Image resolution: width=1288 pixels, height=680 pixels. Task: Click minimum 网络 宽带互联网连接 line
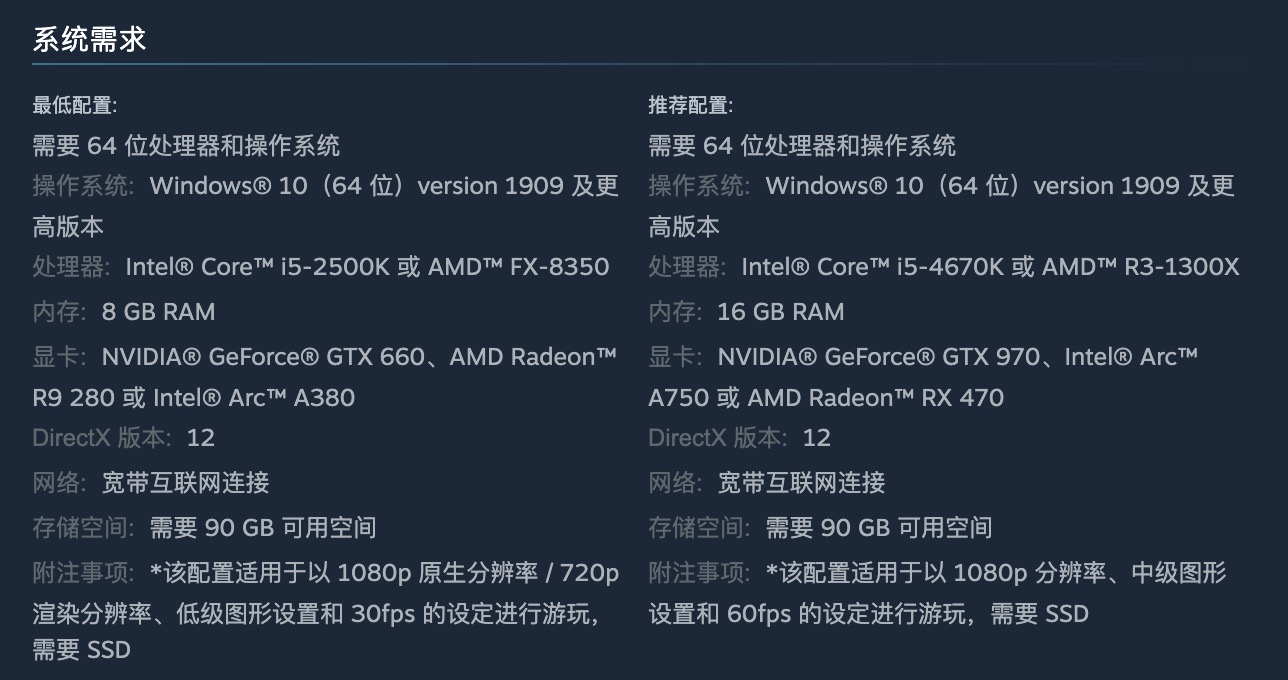[151, 483]
